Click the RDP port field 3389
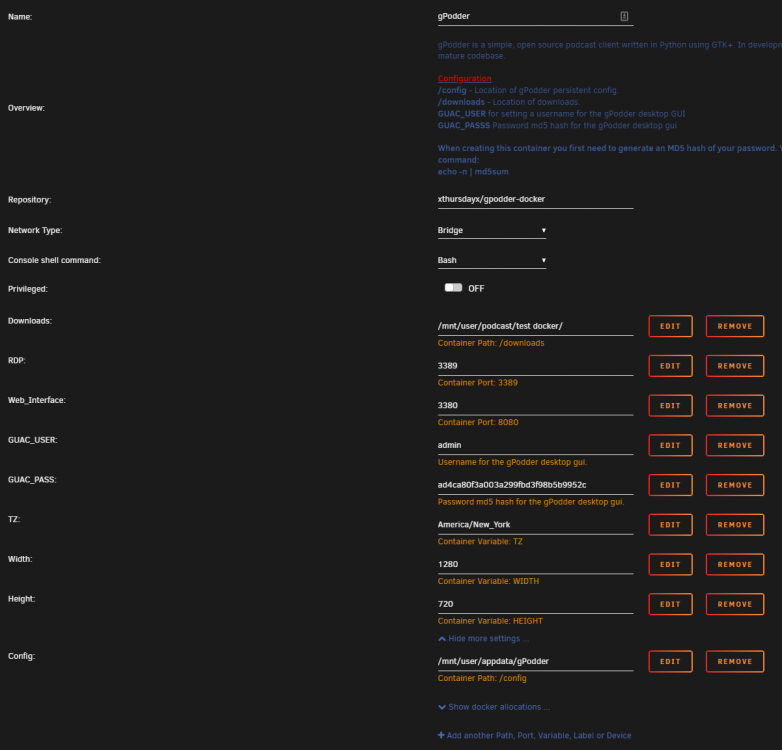This screenshot has height=750, width=782. click(x=535, y=366)
